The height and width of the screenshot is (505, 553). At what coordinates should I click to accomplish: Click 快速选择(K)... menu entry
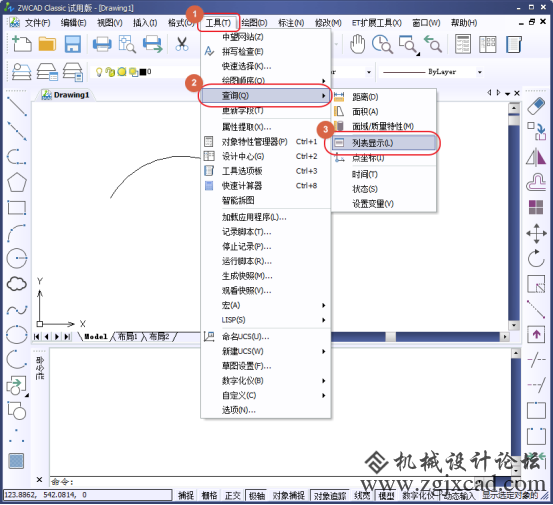[266, 66]
